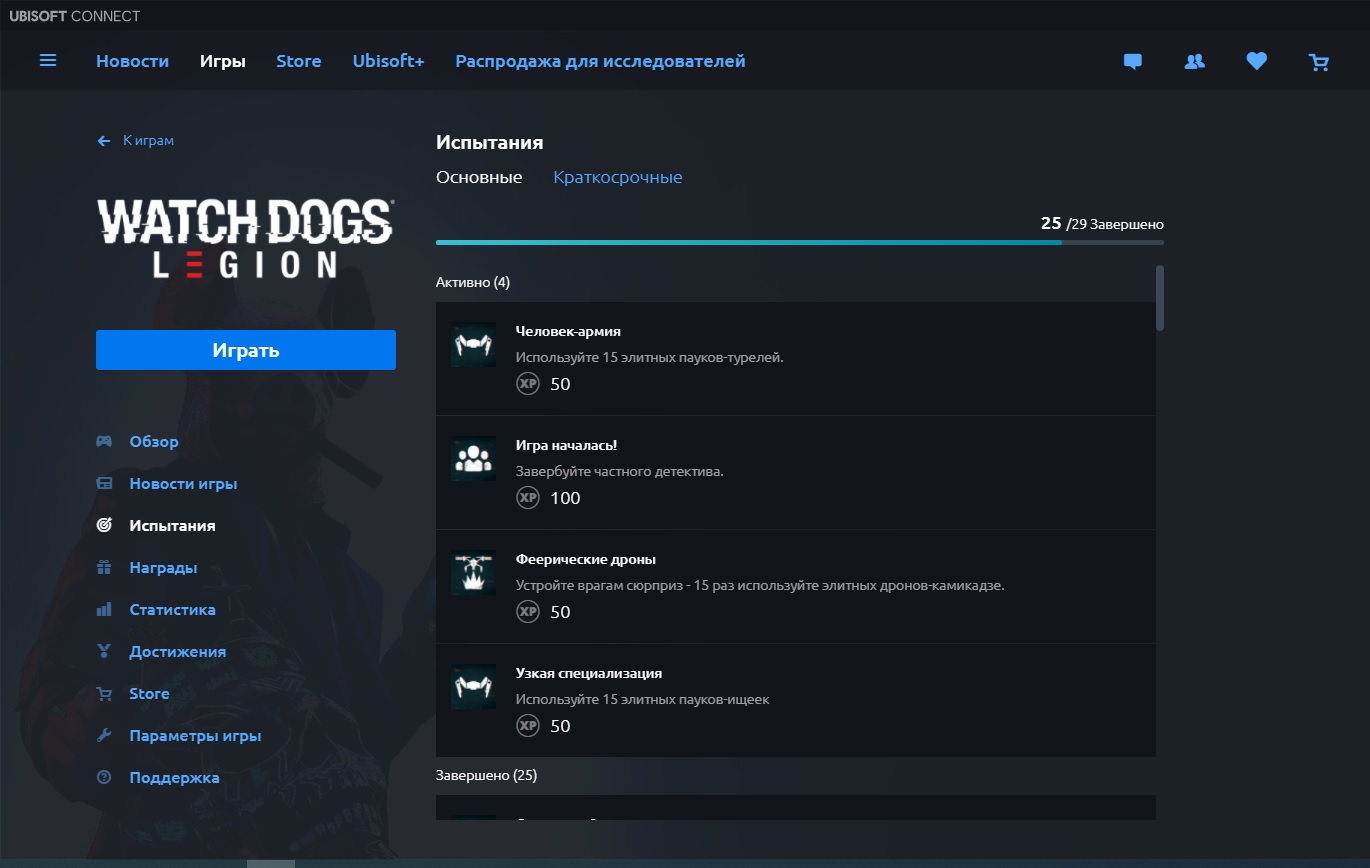Click the bar chart icon next to Статистика
The height and width of the screenshot is (868, 1370).
pos(104,610)
